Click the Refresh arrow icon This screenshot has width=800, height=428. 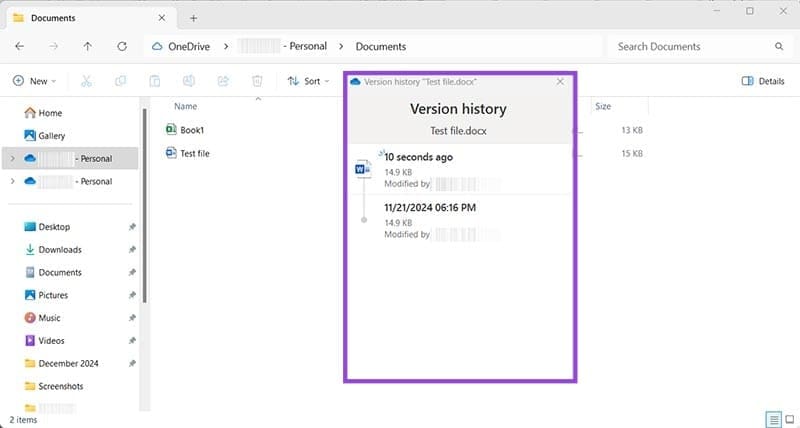(x=122, y=46)
